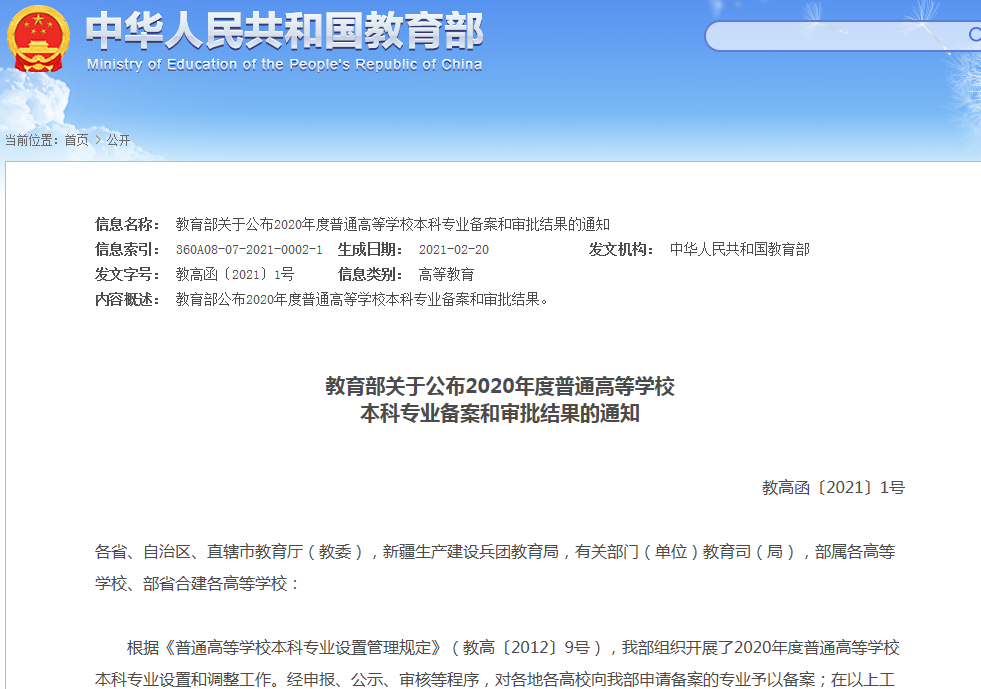The width and height of the screenshot is (981, 689).
Task: Click the summary sentence beside 内容概述
Action: click(x=362, y=299)
